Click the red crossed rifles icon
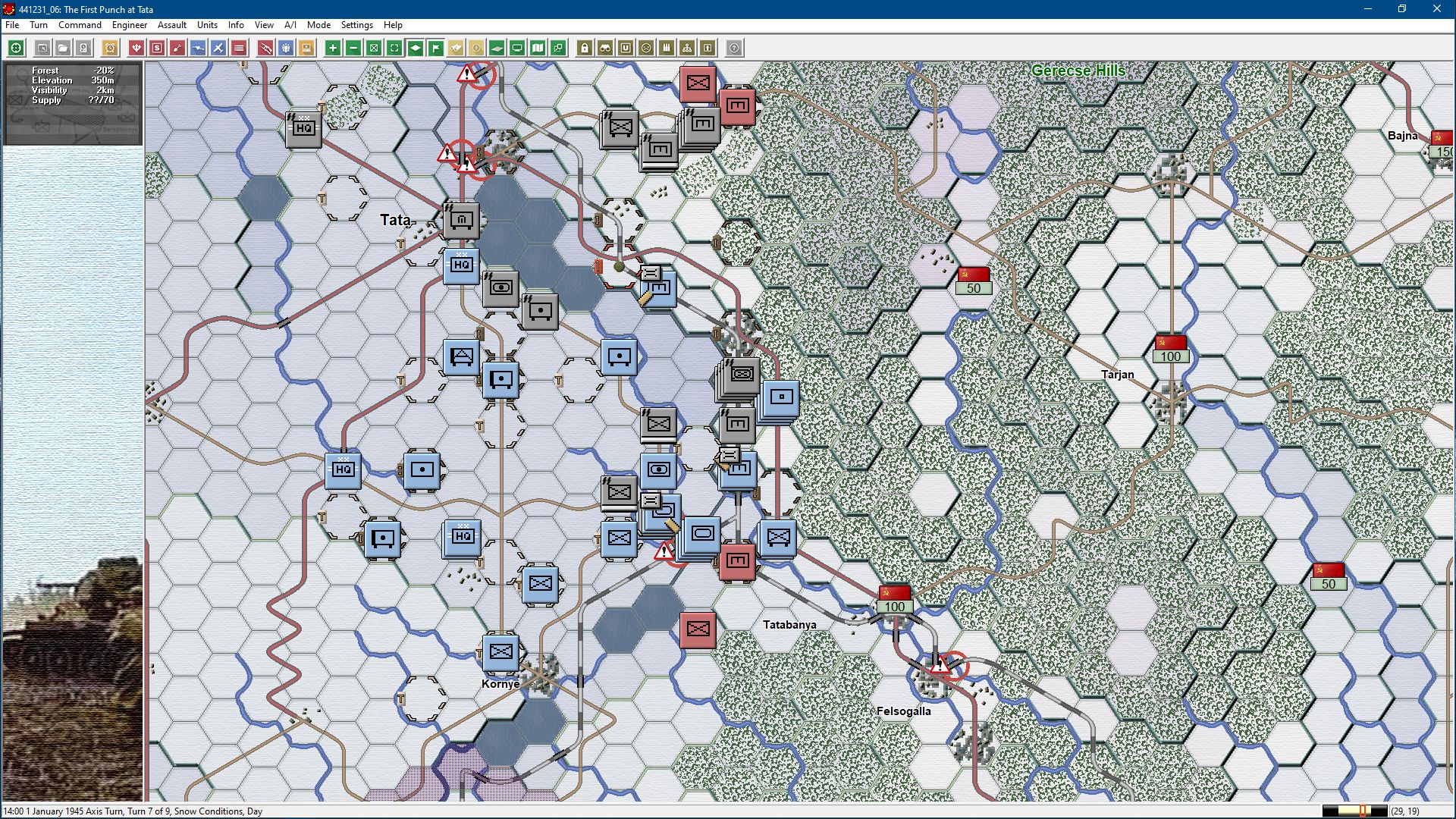 (x=265, y=48)
